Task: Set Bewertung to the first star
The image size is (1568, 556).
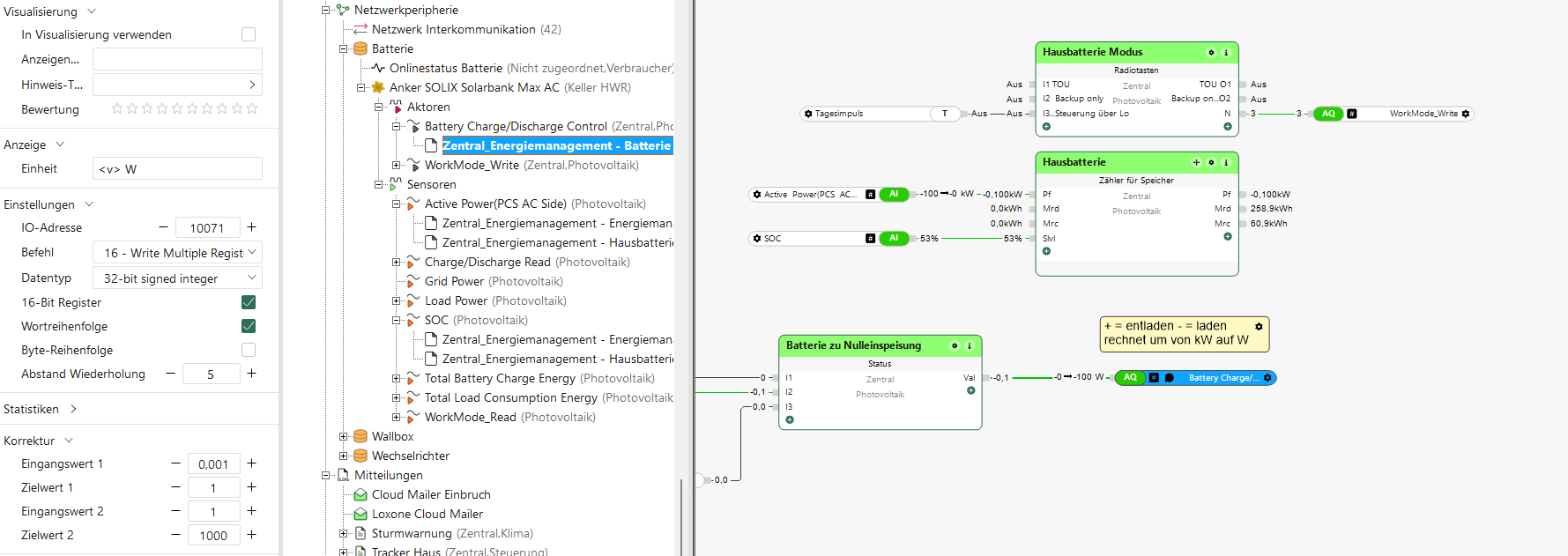Action: coord(117,109)
